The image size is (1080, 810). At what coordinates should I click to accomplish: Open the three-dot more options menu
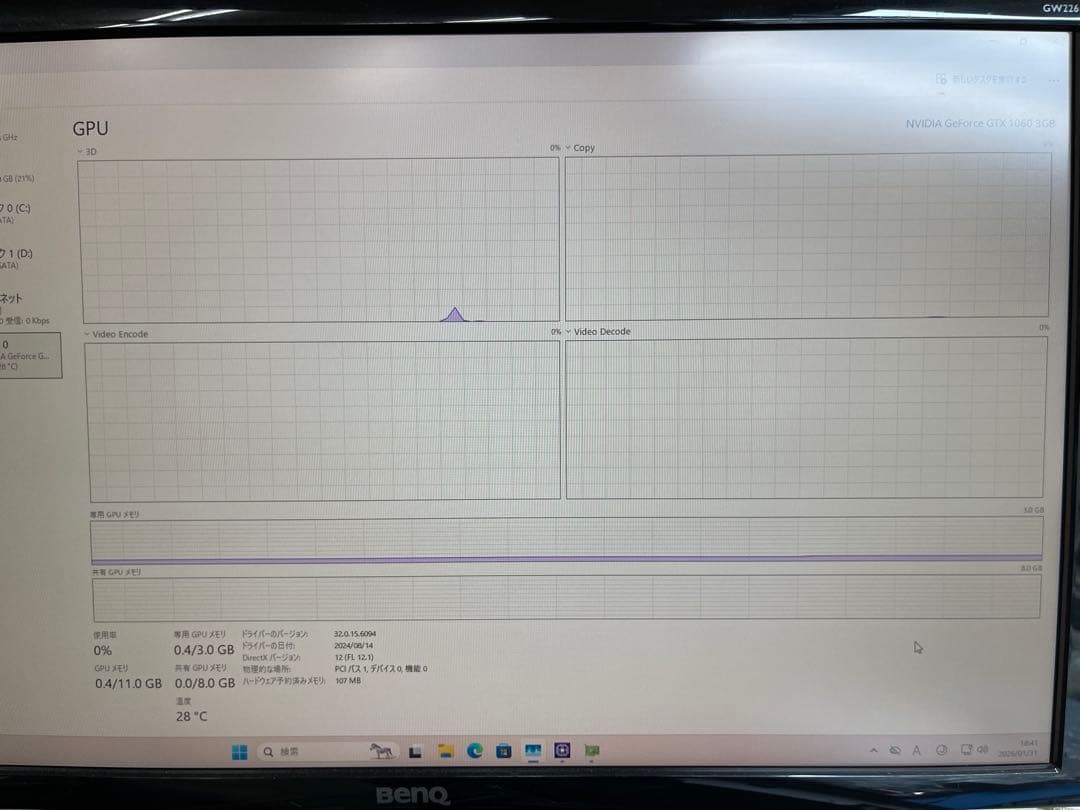pyautogui.click(x=1053, y=79)
